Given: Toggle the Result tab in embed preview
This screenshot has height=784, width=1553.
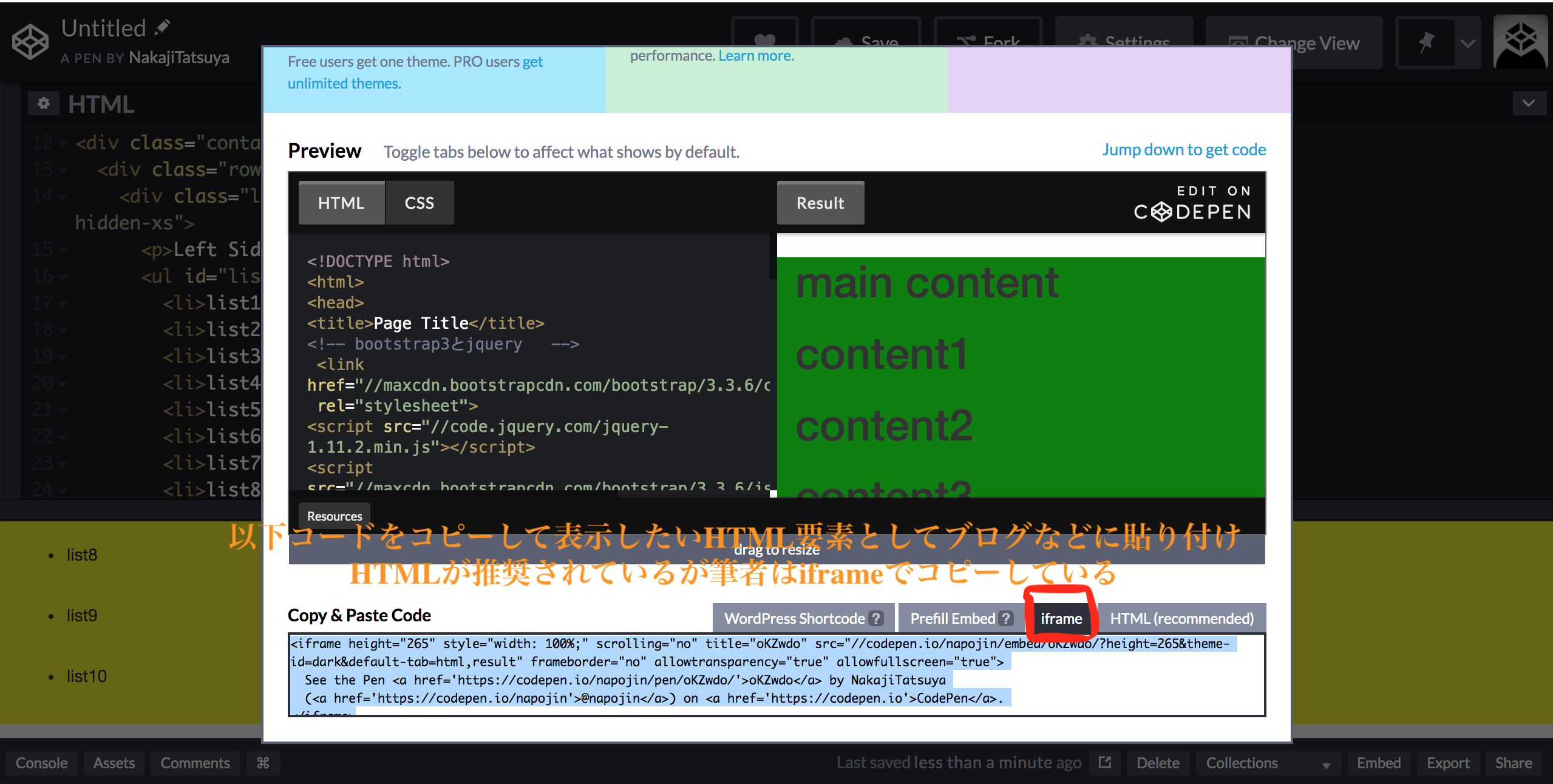Looking at the screenshot, I should pos(820,203).
